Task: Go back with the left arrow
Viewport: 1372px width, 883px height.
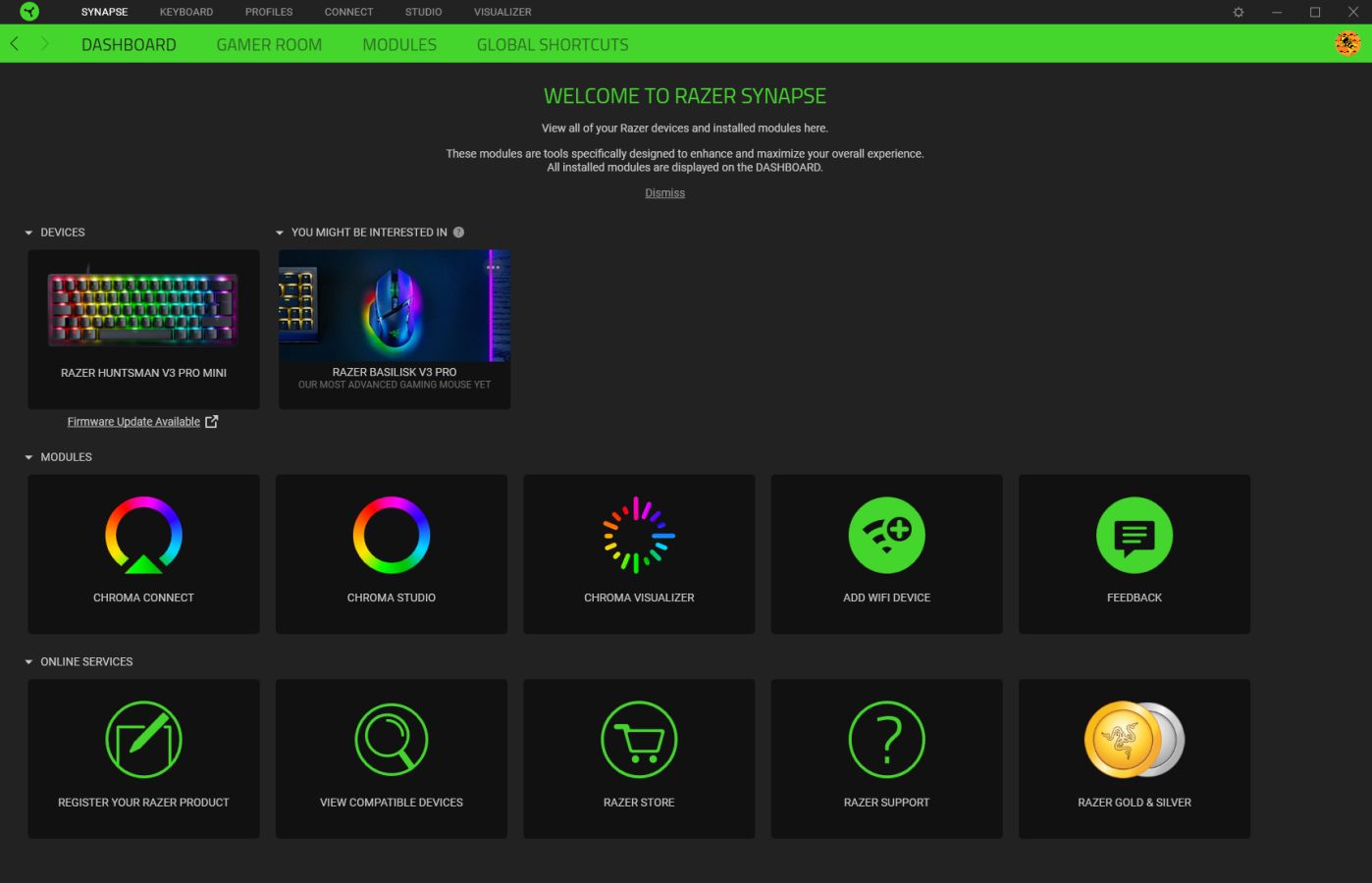Action: [15, 44]
